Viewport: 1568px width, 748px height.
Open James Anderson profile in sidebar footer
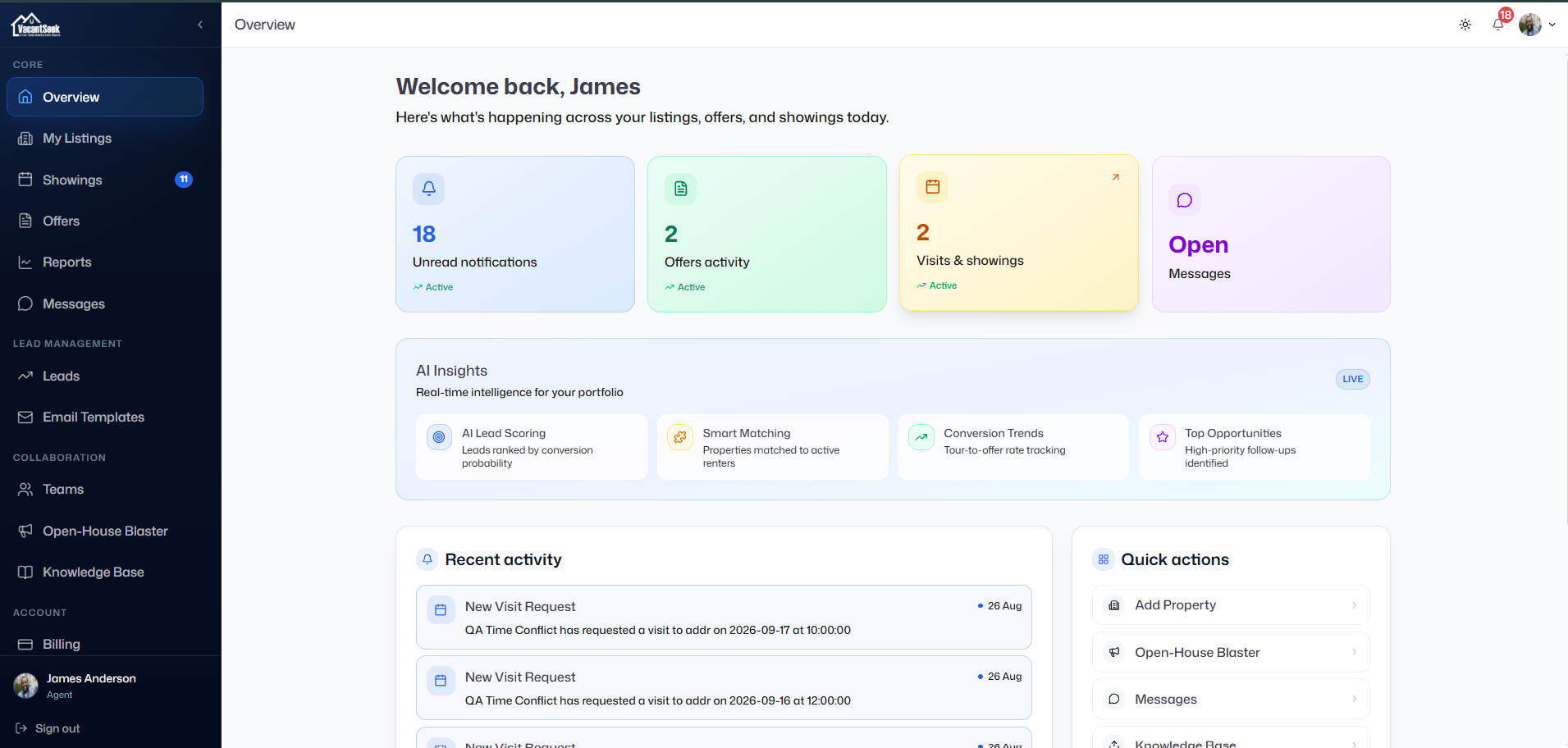[x=75, y=686]
